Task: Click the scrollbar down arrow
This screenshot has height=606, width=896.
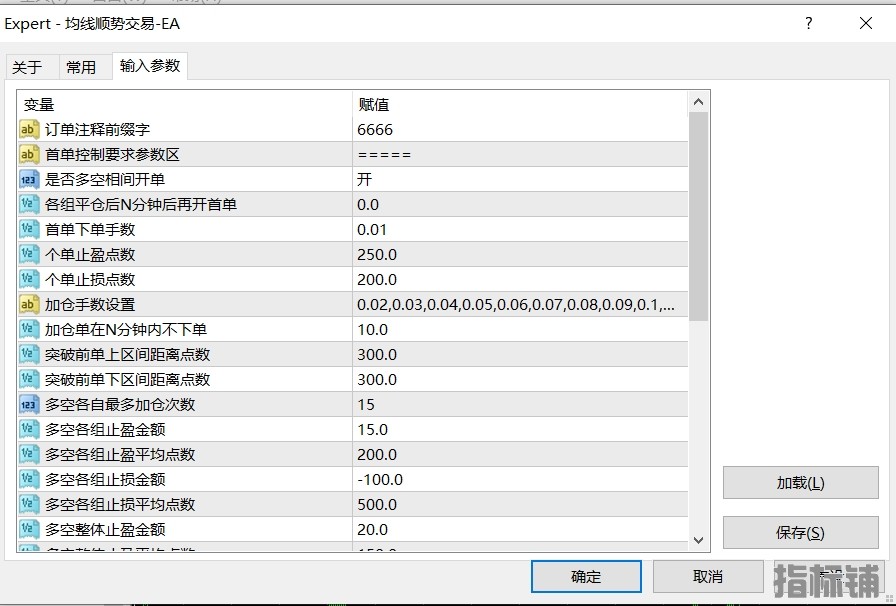Action: (x=698, y=540)
